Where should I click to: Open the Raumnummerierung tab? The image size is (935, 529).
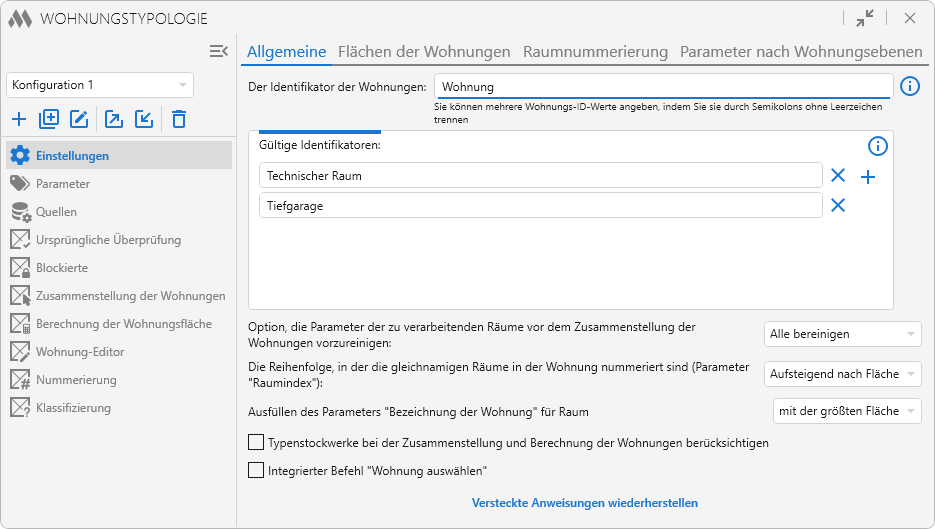pos(595,52)
